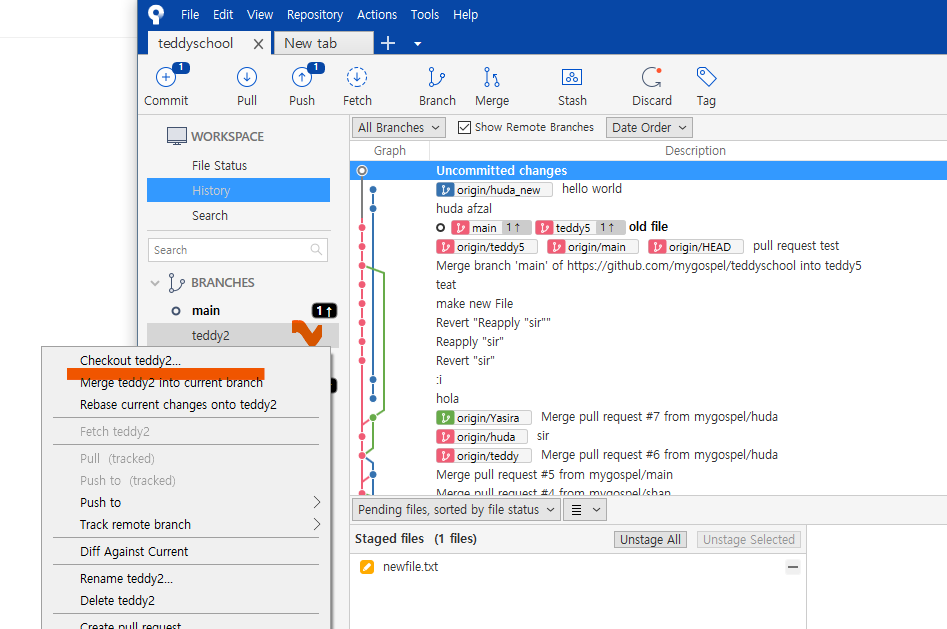Unstage newfile.txt with minus button
The image size is (947, 629).
click(x=793, y=567)
